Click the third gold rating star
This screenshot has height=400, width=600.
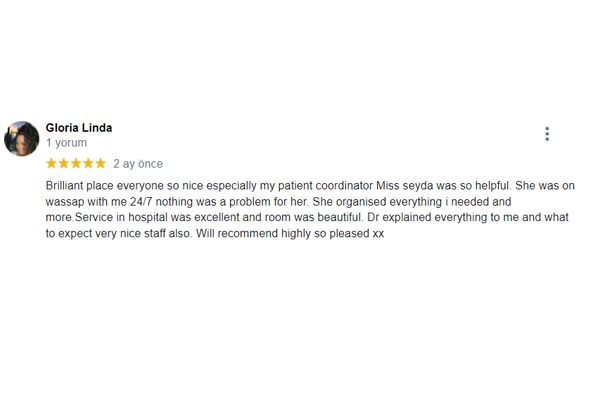76,163
